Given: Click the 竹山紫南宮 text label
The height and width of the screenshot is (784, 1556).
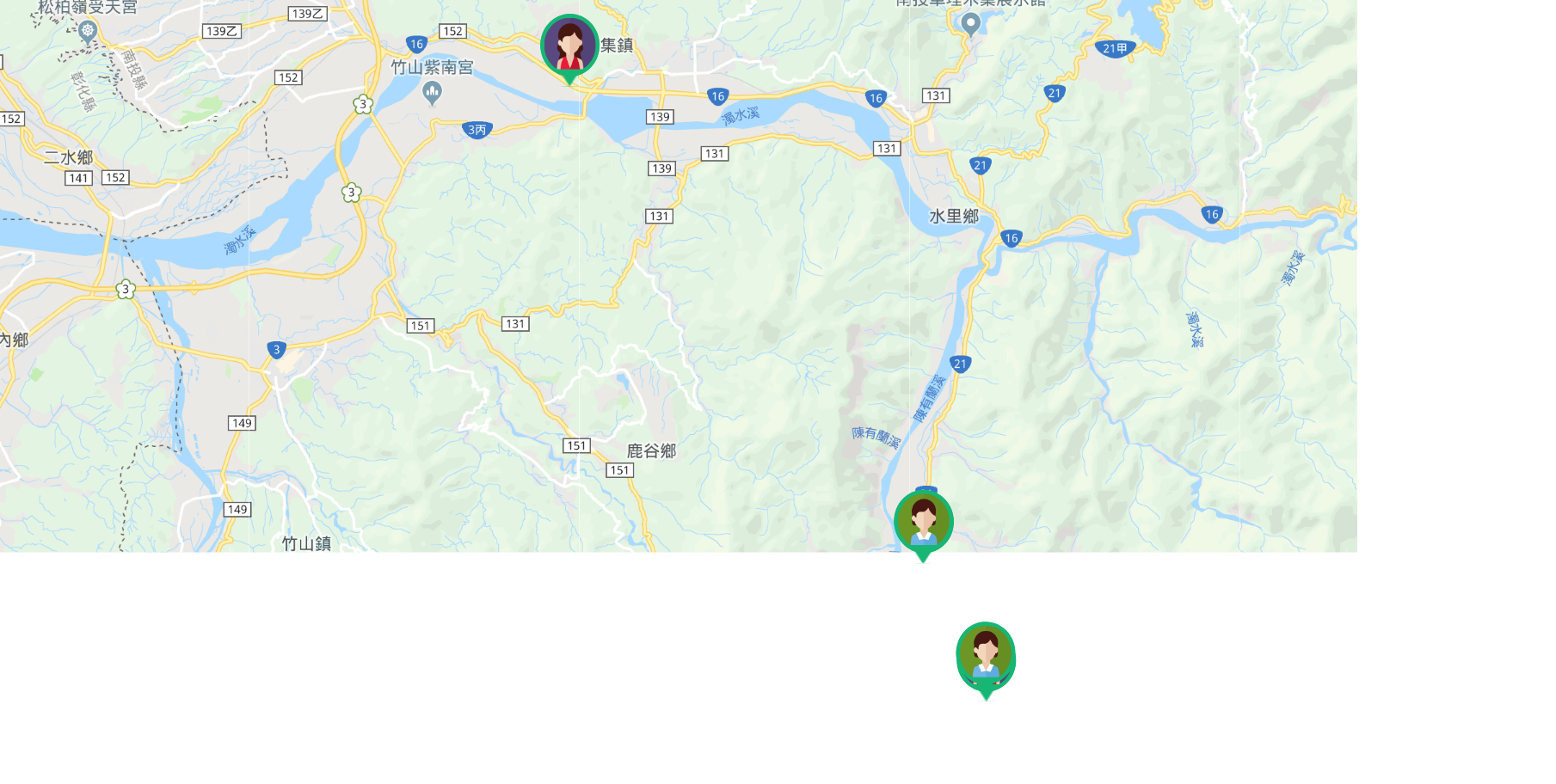Looking at the screenshot, I should 433,67.
